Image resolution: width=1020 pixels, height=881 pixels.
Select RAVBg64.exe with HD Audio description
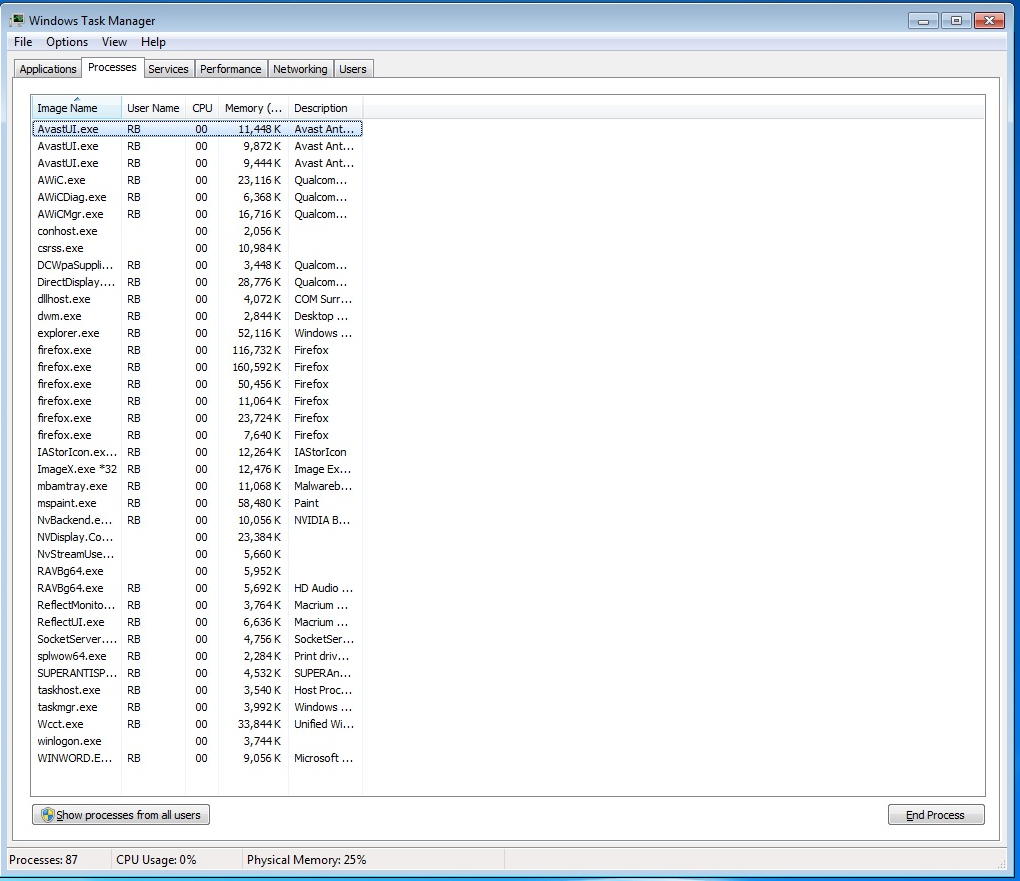pyautogui.click(x=197, y=588)
